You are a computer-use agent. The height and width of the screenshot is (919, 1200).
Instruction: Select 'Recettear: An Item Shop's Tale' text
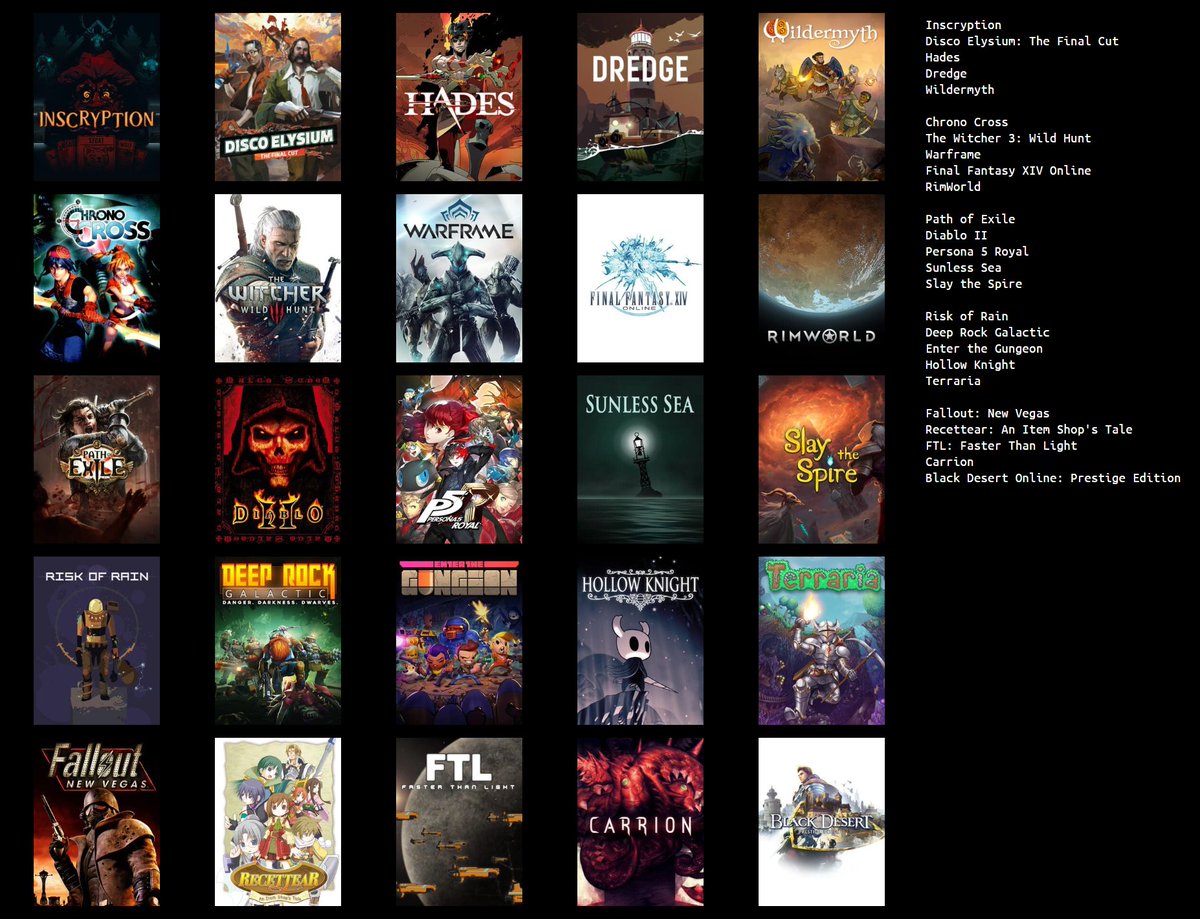[x=1029, y=429]
